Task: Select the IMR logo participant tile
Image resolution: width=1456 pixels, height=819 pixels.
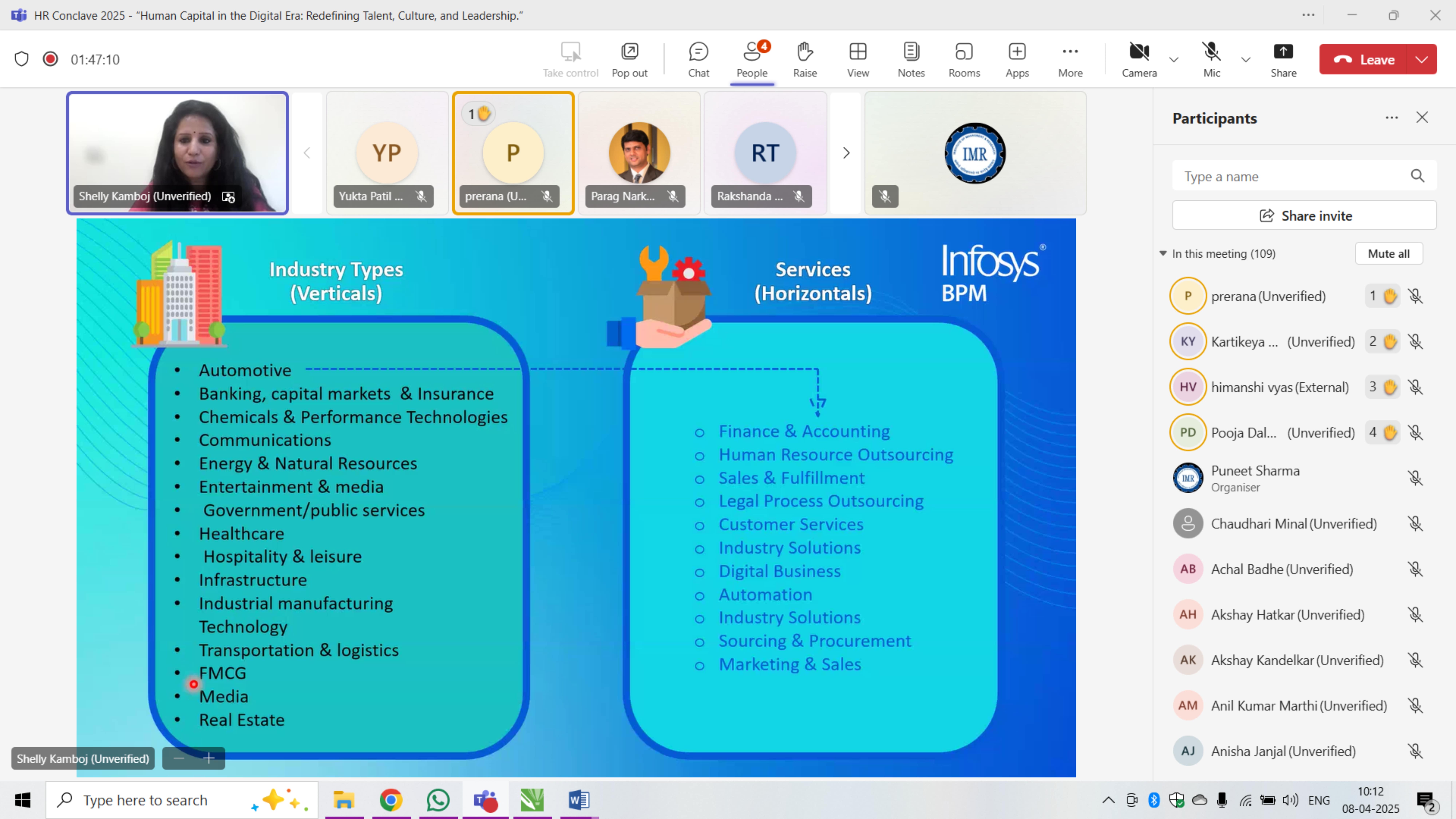Action: tap(975, 153)
